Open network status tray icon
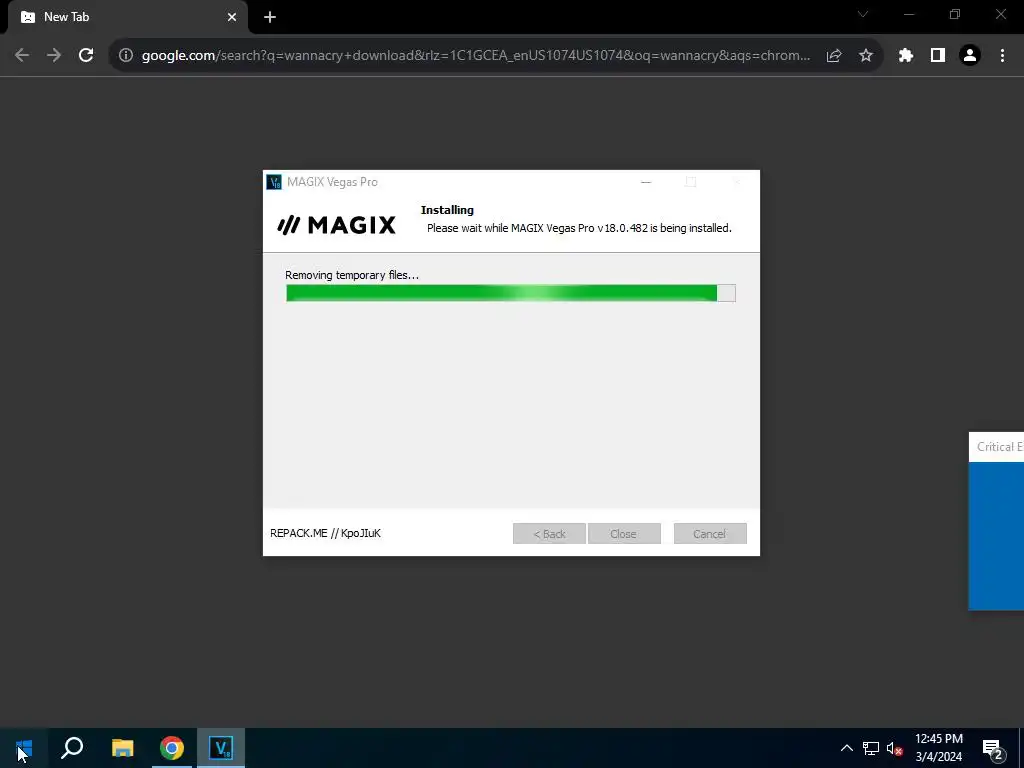 pyautogui.click(x=871, y=748)
